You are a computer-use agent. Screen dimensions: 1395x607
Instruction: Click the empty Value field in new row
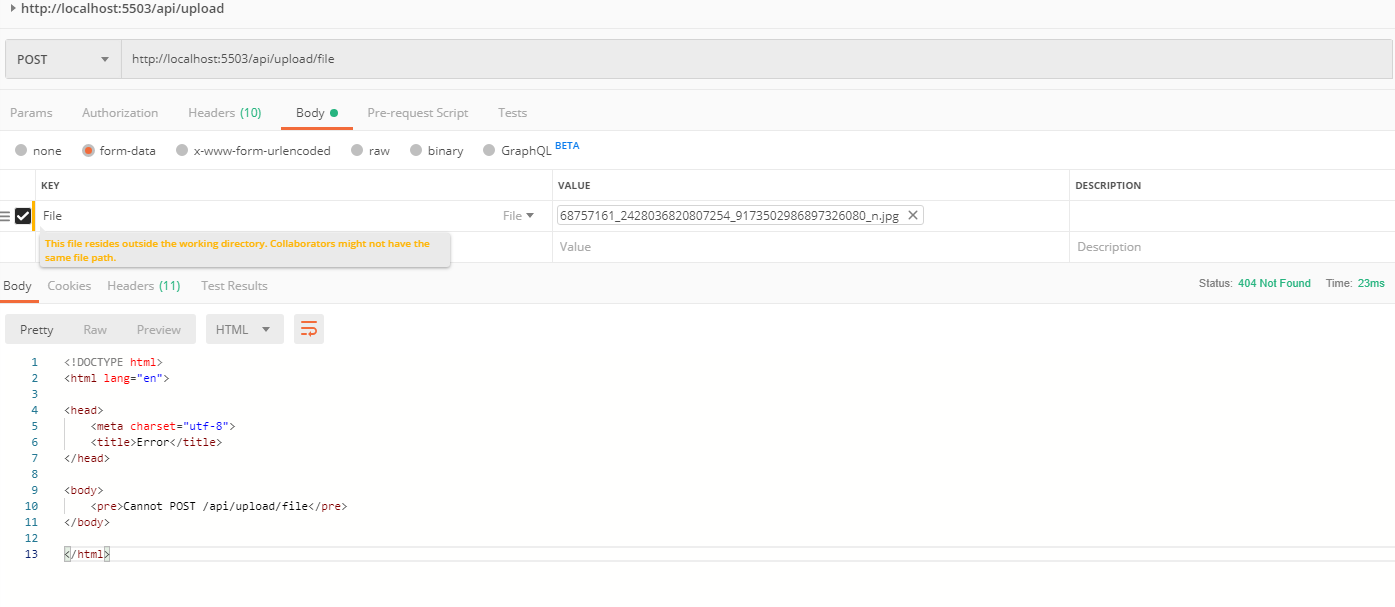(x=810, y=247)
